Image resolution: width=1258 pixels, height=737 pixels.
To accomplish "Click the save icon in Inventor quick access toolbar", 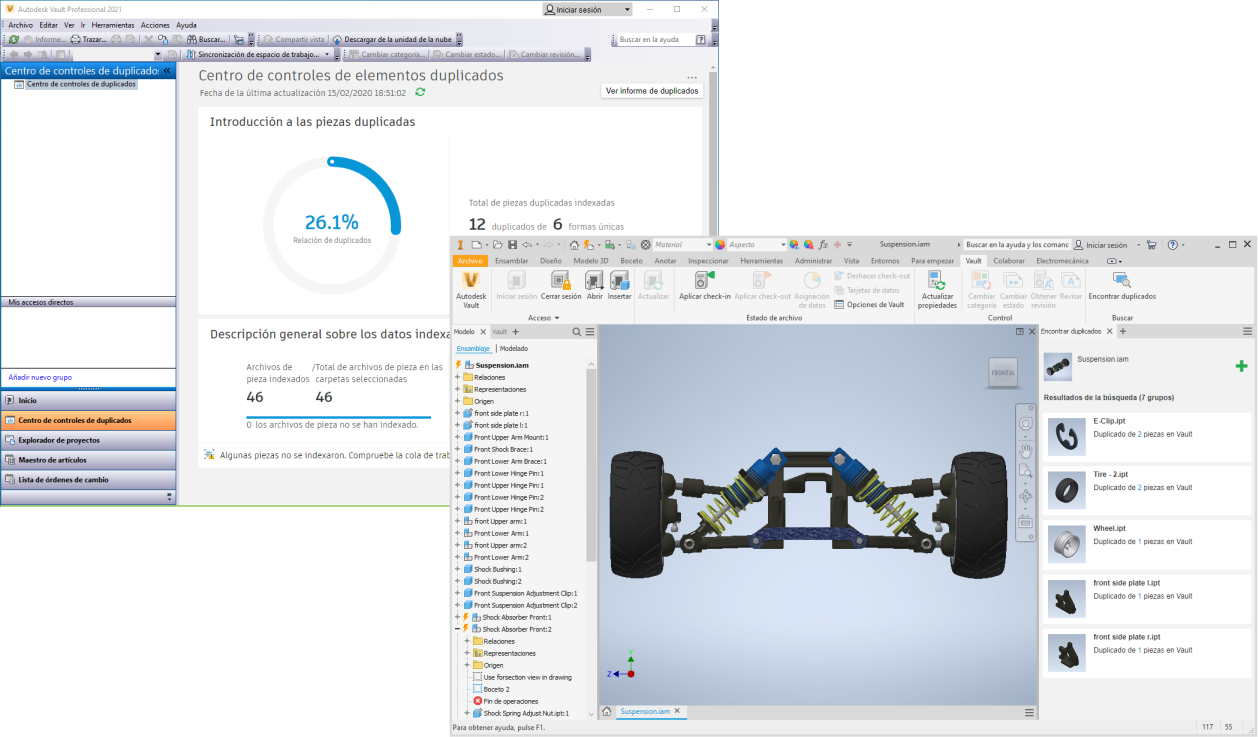I will coord(512,244).
